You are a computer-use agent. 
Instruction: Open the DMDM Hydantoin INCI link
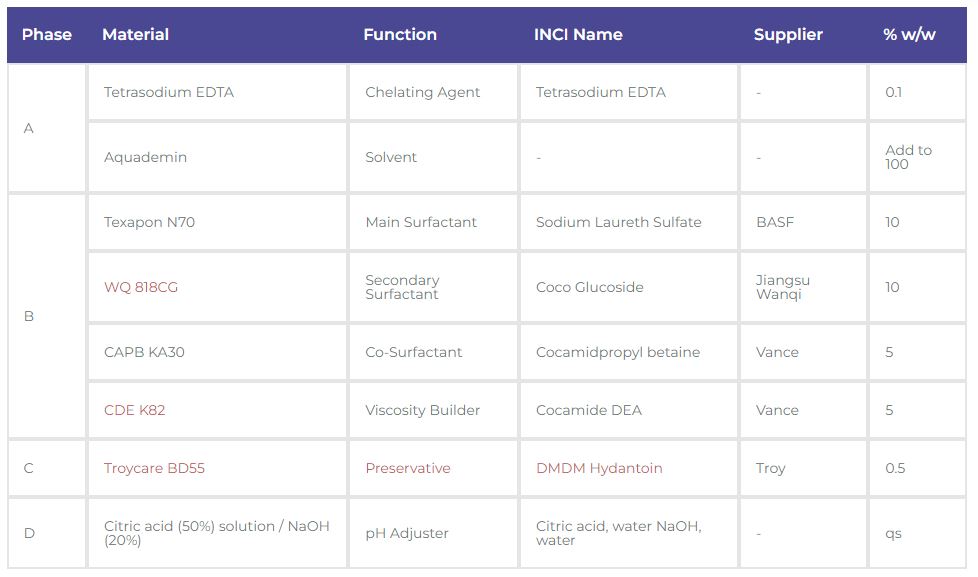click(599, 468)
